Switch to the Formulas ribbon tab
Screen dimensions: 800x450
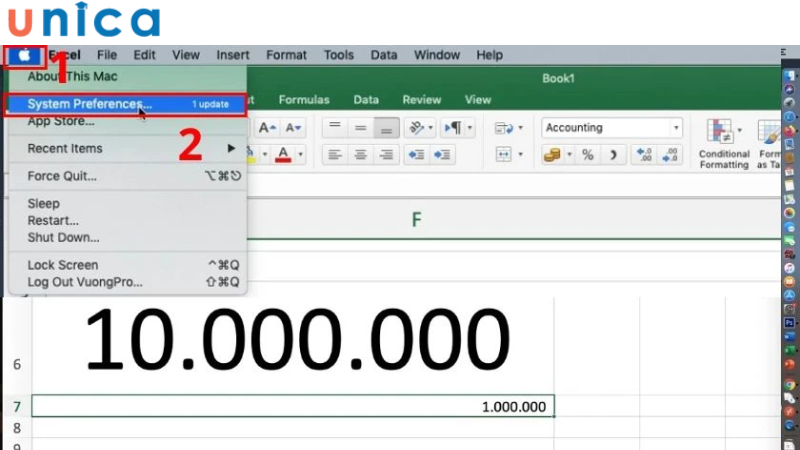click(304, 100)
